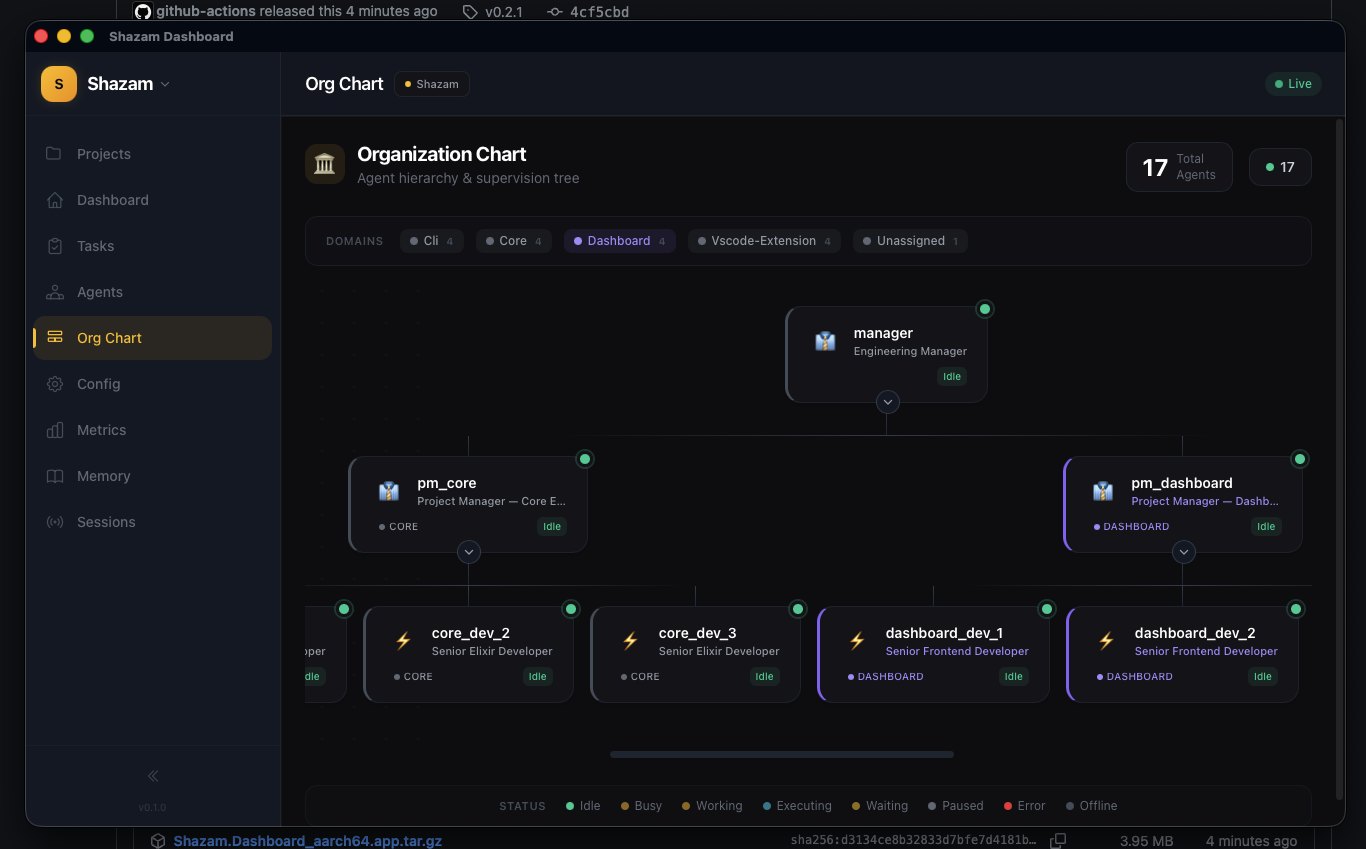Viewport: 1366px width, 849px height.
Task: Open the Shazam workspace dropdown
Action: pos(166,84)
